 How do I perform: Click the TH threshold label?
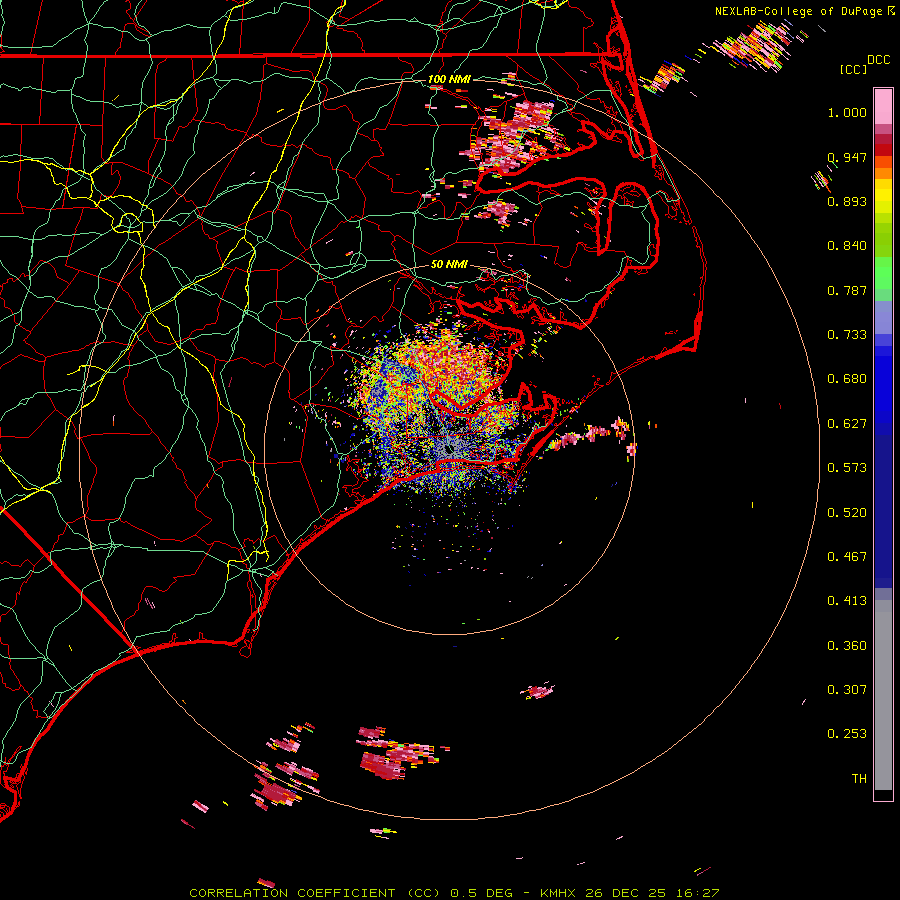click(859, 779)
